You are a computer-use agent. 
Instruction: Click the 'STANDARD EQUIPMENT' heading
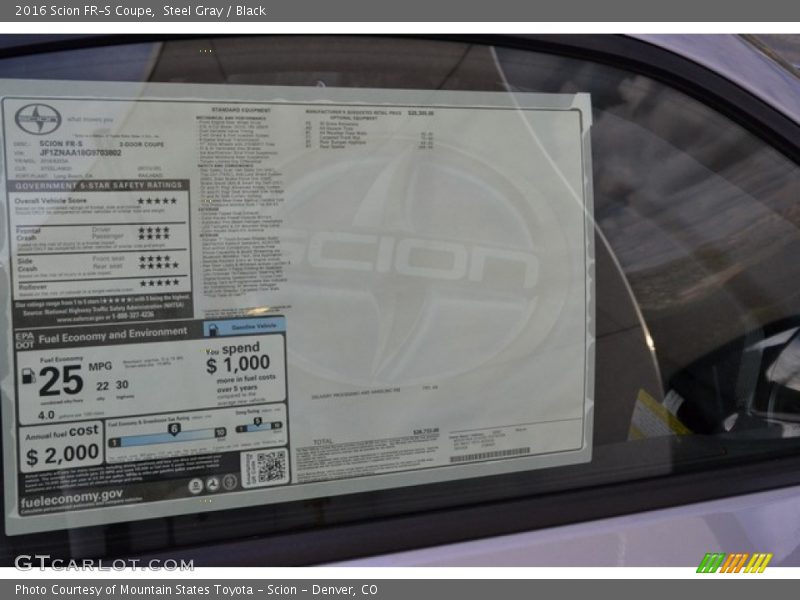pos(241,110)
